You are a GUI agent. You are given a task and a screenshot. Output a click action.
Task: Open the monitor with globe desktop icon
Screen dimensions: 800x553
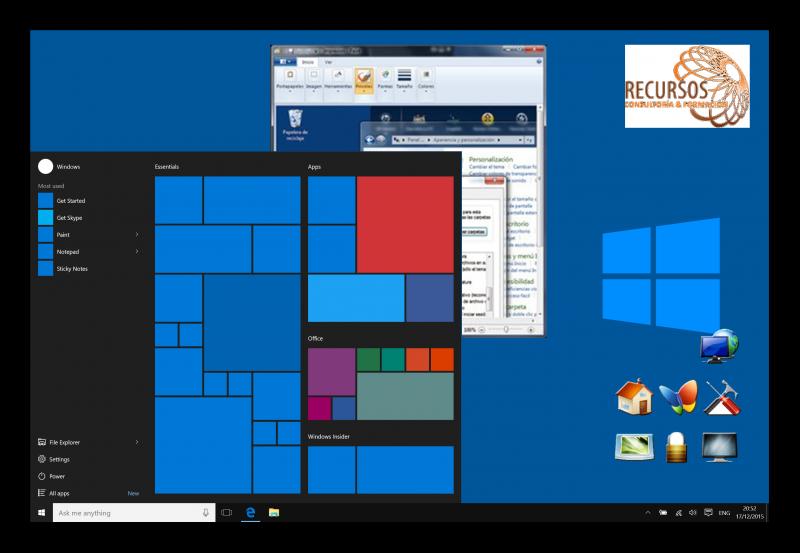click(719, 347)
